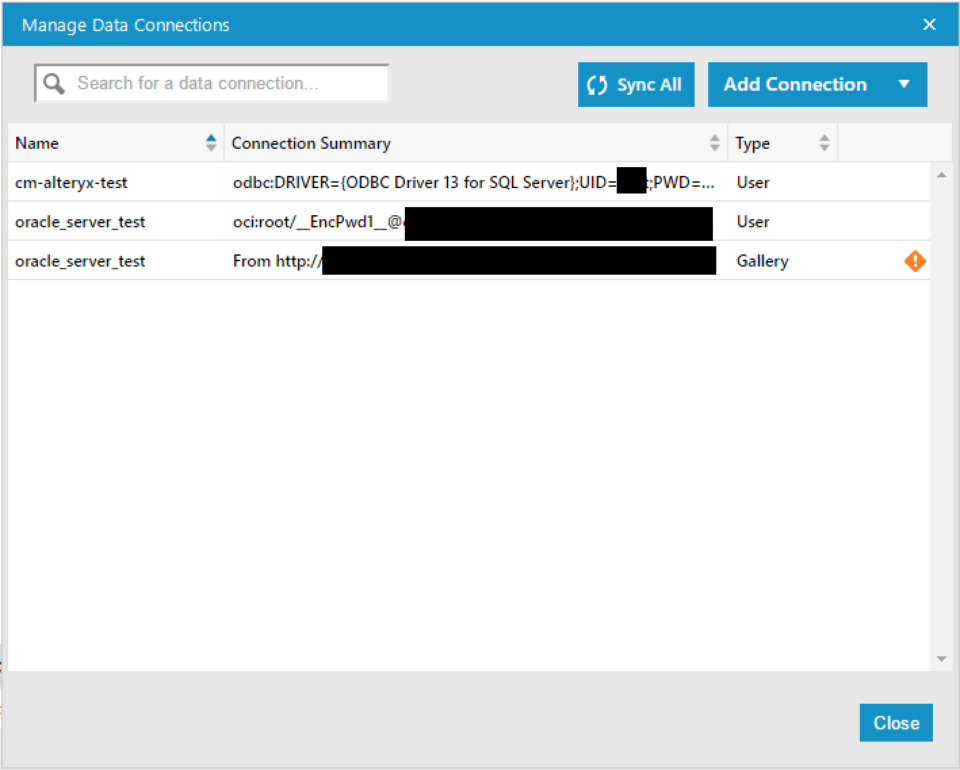The height and width of the screenshot is (770, 960).
Task: Click the Name column sort arrows
Action: pyautogui.click(x=211, y=143)
